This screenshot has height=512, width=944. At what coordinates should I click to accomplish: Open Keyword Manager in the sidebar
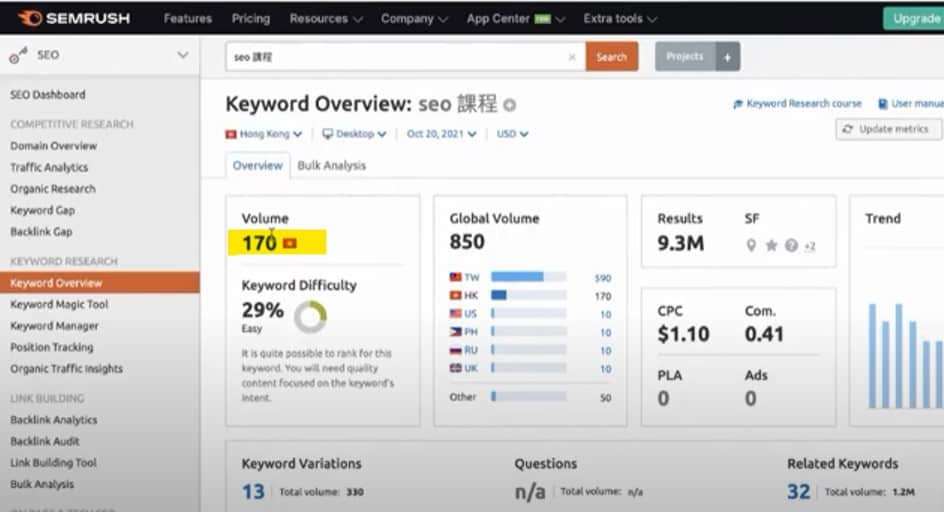pyautogui.click(x=54, y=325)
